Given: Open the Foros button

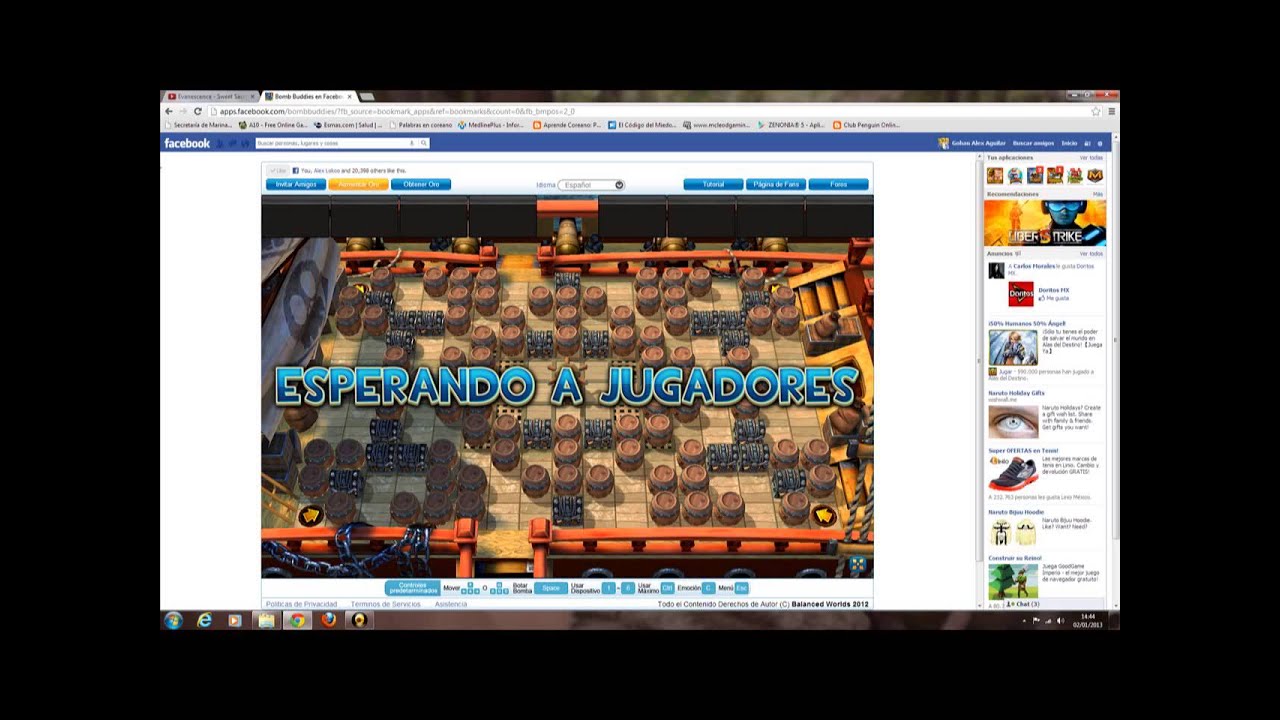Looking at the screenshot, I should [838, 184].
